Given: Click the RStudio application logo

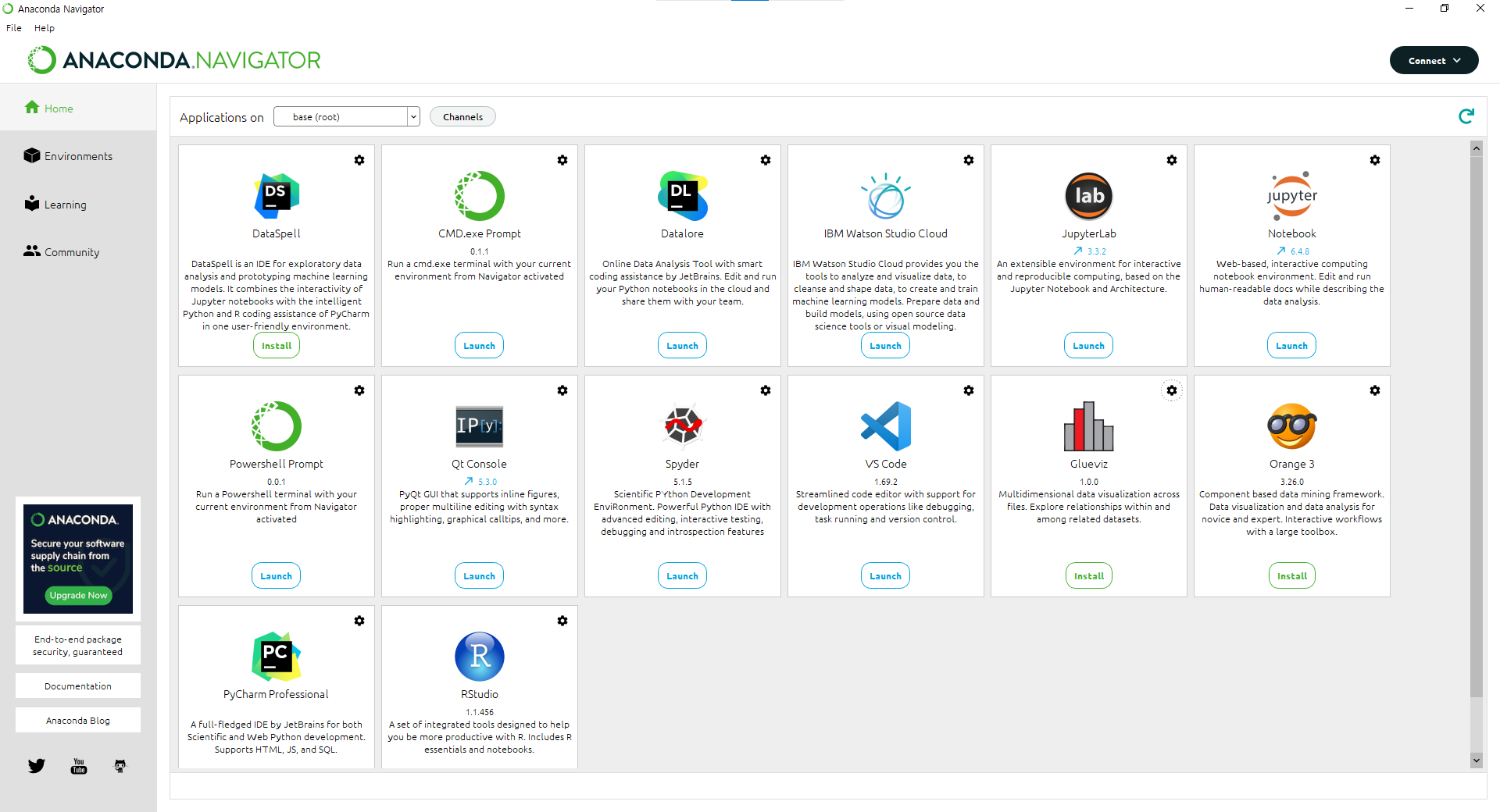Looking at the screenshot, I should click(x=480, y=657).
